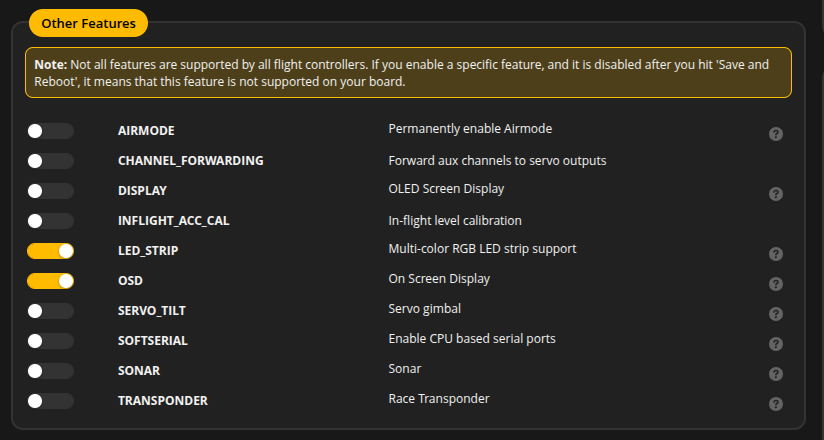Image resolution: width=824 pixels, height=440 pixels.
Task: Turn on TRANSPONDER switch
Action: click(x=50, y=401)
